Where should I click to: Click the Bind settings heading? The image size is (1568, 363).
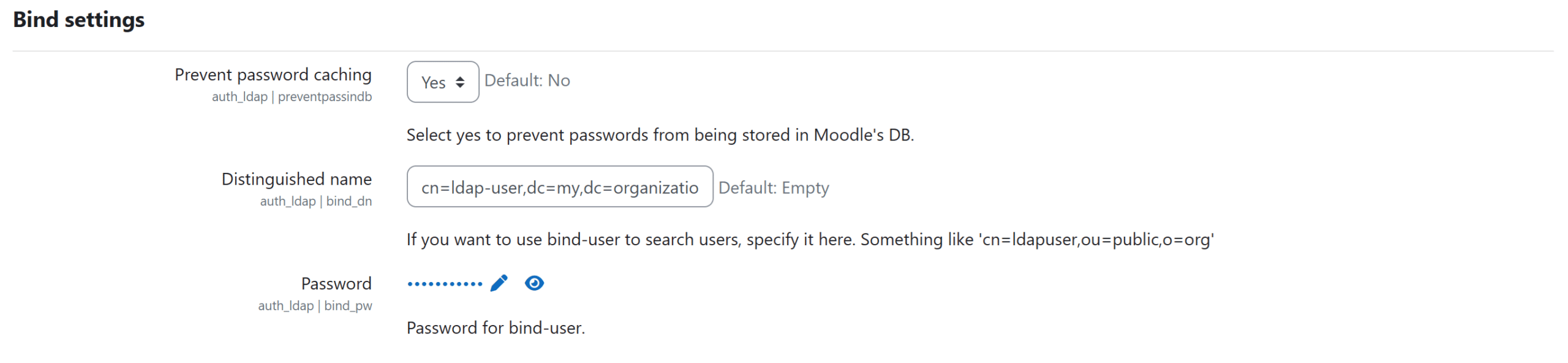coord(79,20)
